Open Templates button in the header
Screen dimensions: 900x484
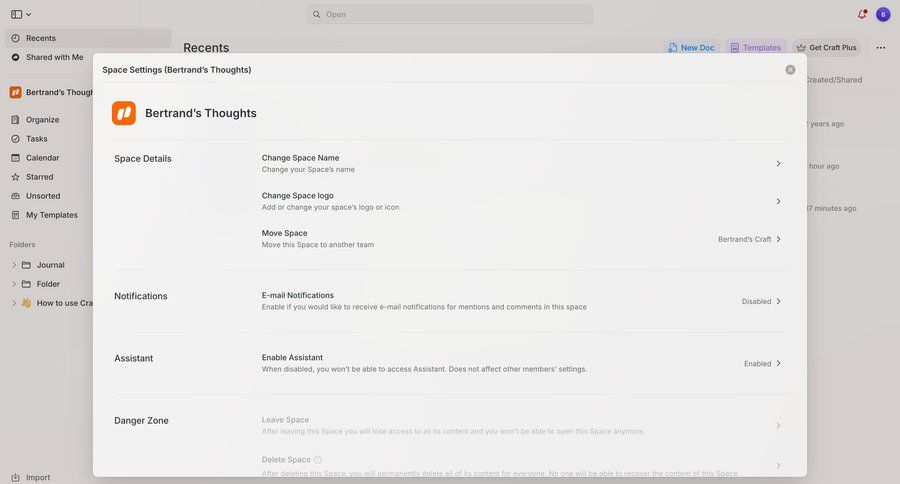756,48
